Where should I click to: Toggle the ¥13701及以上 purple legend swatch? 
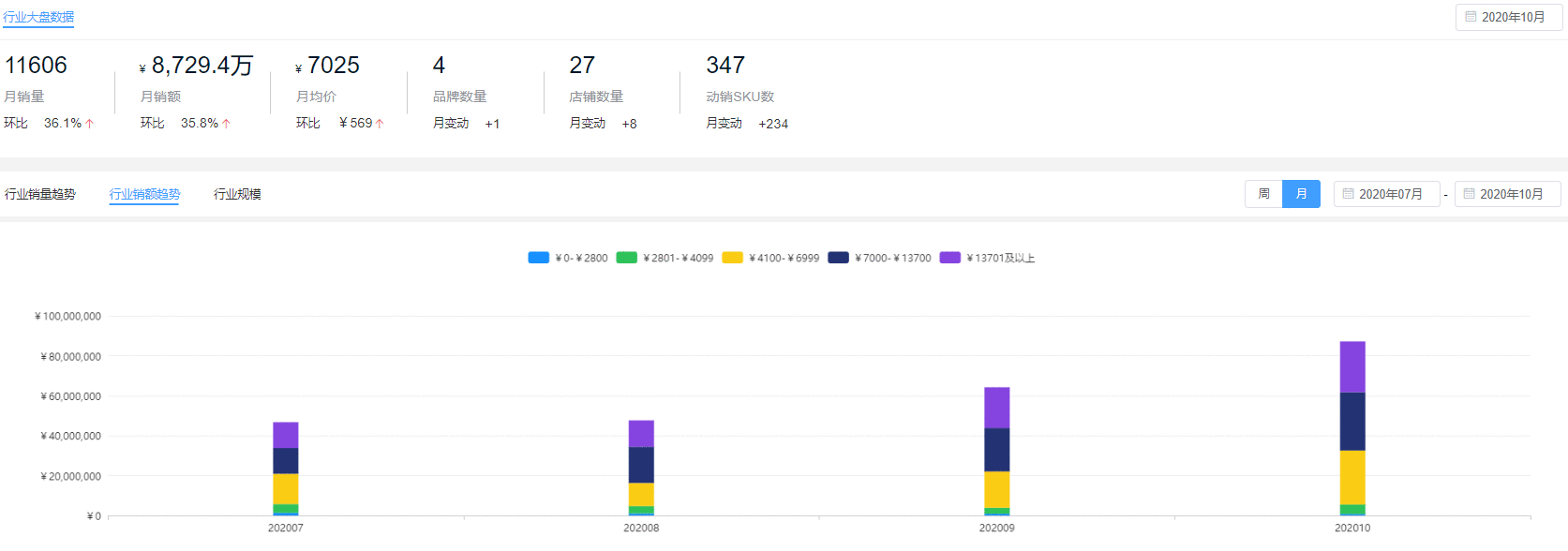click(950, 258)
